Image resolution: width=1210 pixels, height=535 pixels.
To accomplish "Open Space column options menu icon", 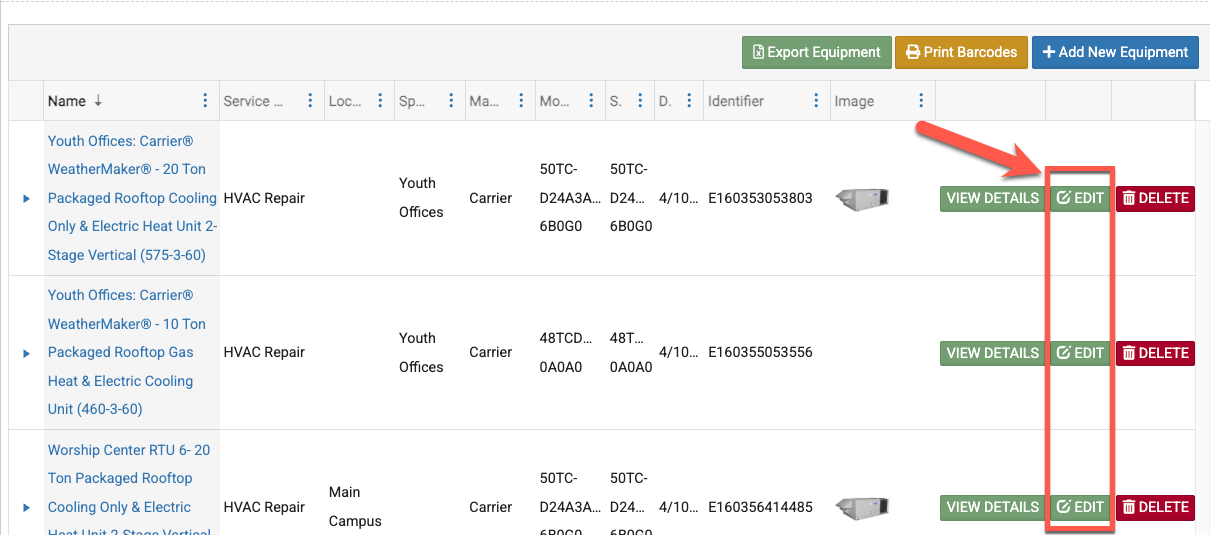I will (450, 101).
